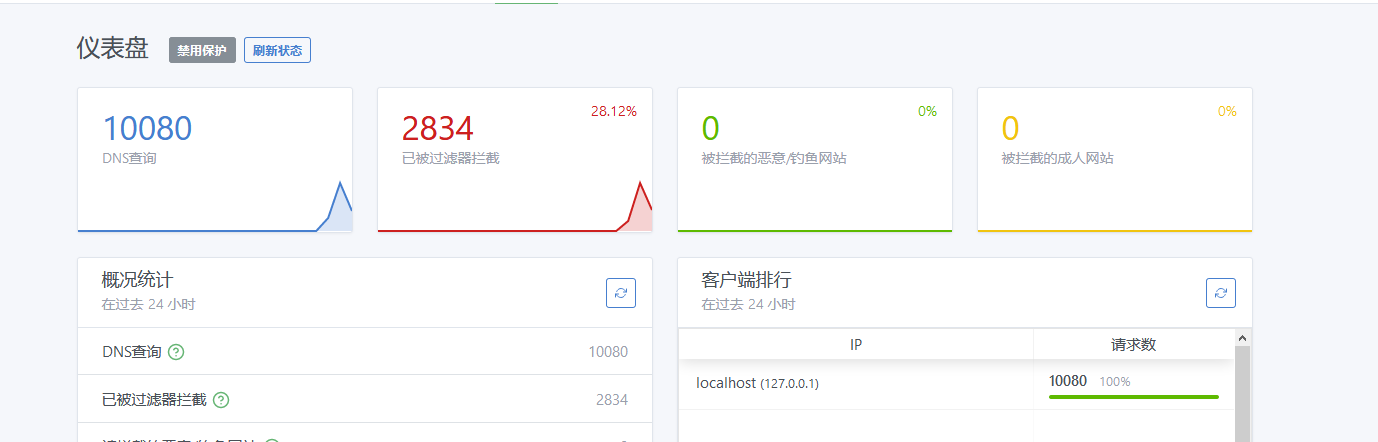Image resolution: width=1378 pixels, height=442 pixels.
Task: Open the 2834 已被过滤器拦截 card
Action: coord(515,160)
